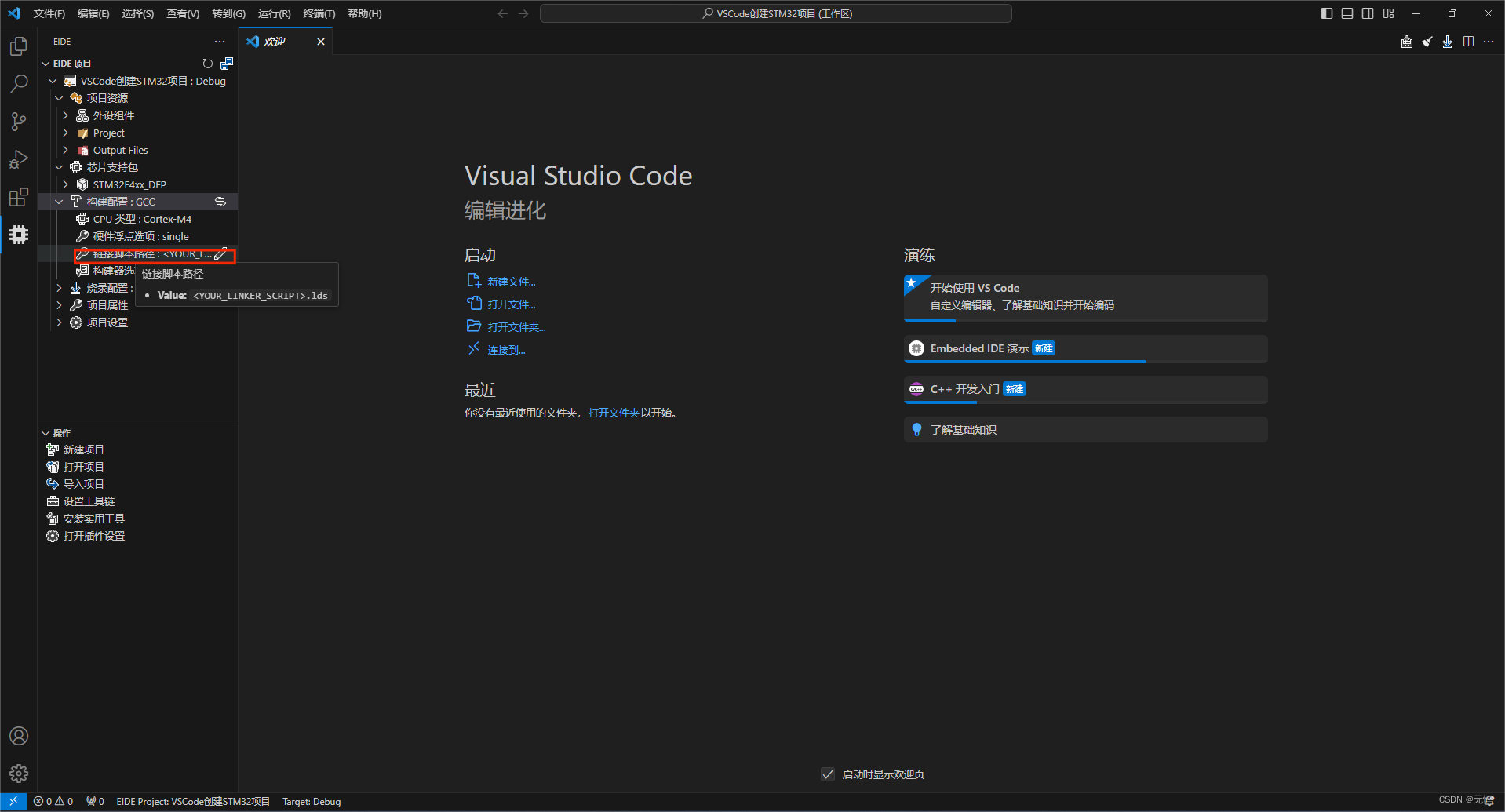
Task: Collapse the 项目资源 node
Action: click(59, 98)
